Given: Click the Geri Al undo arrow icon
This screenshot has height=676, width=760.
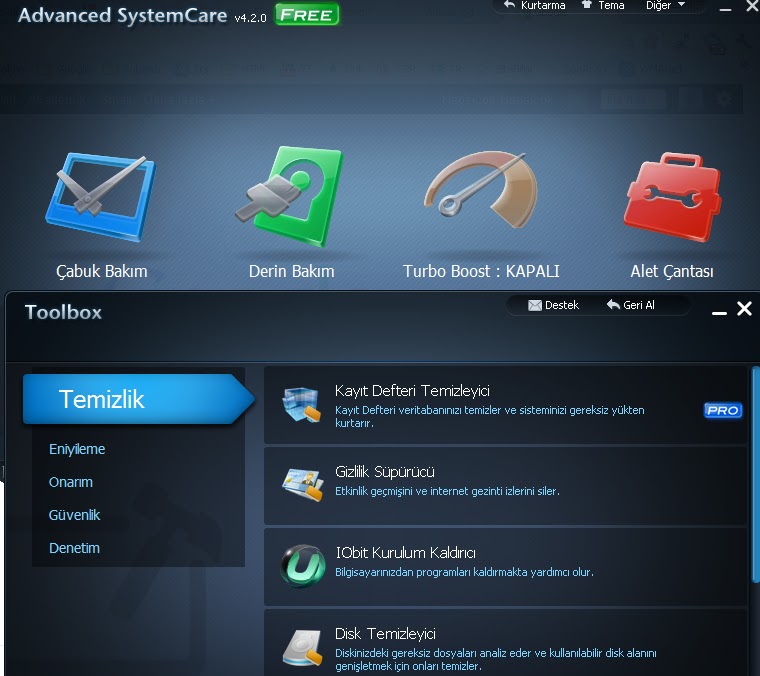Looking at the screenshot, I should pyautogui.click(x=613, y=304).
